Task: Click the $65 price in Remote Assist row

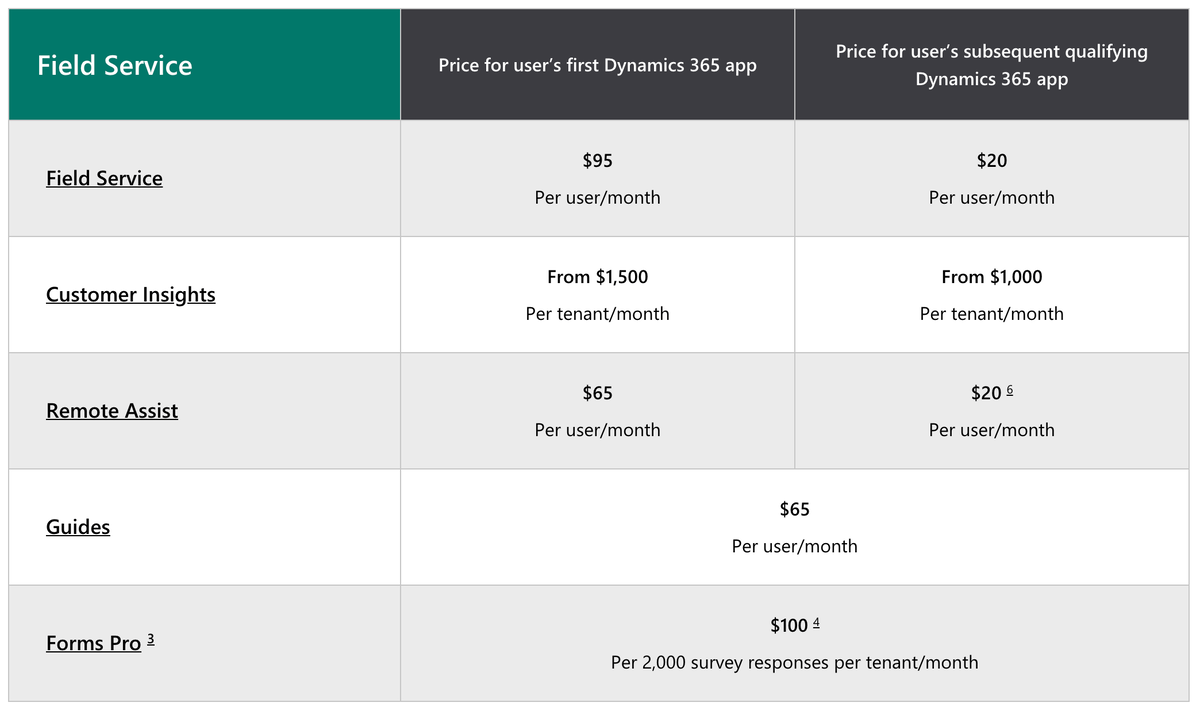Action: pos(597,393)
